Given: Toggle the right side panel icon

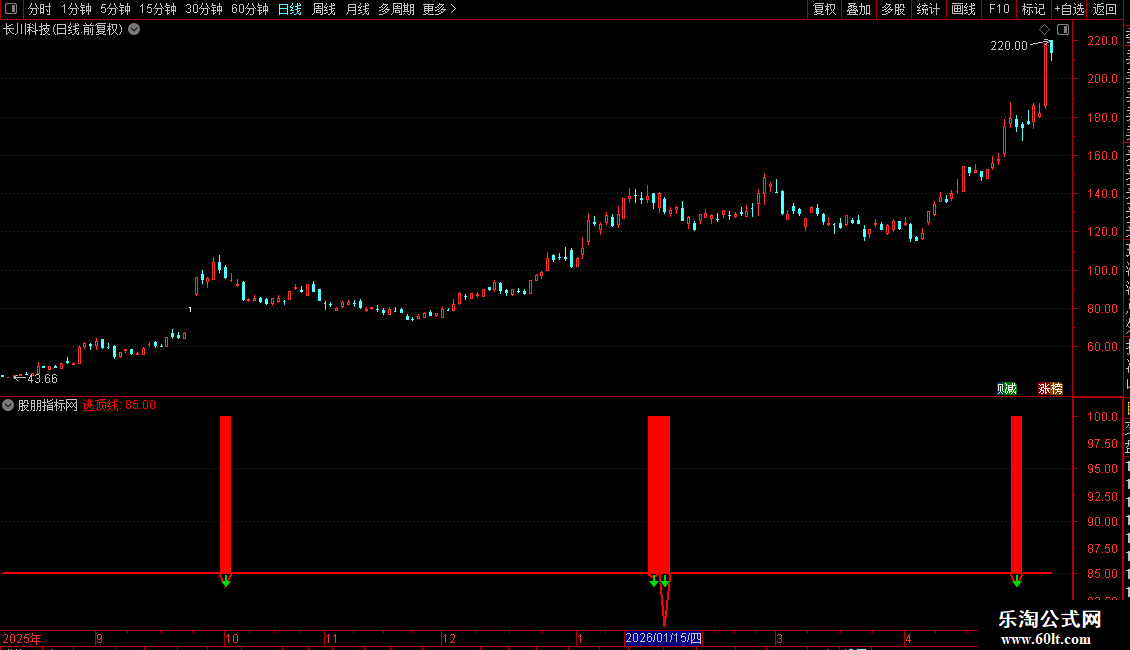Looking at the screenshot, I should [1063, 30].
